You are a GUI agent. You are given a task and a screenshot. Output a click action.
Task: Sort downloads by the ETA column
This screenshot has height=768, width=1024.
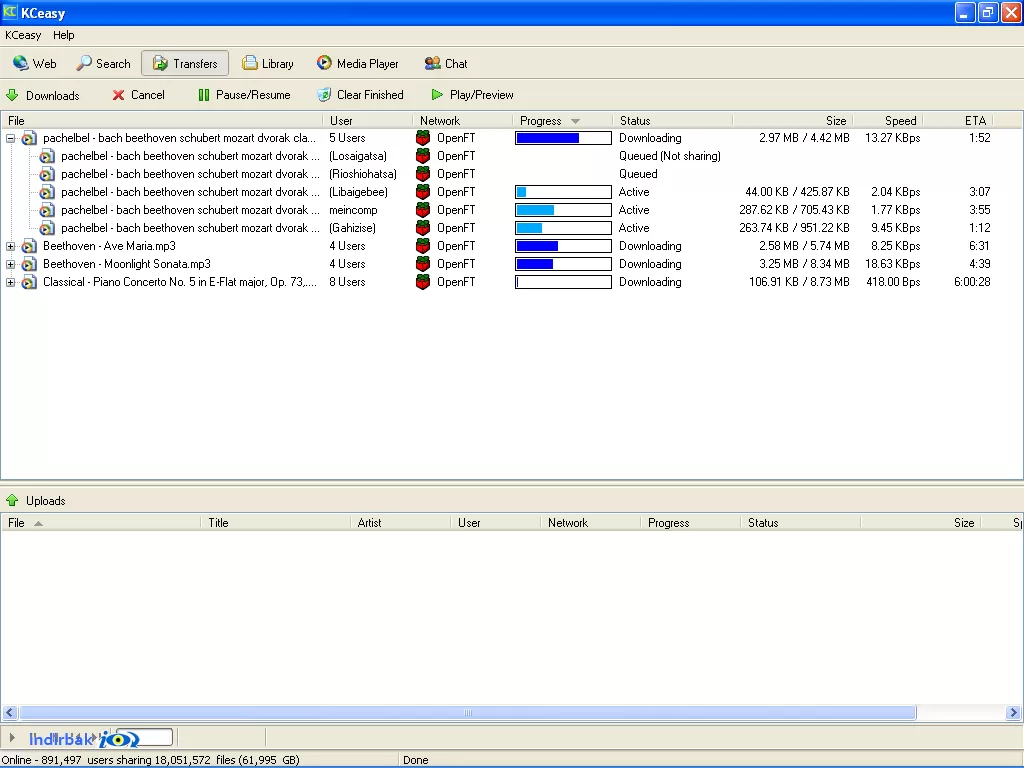point(958,121)
